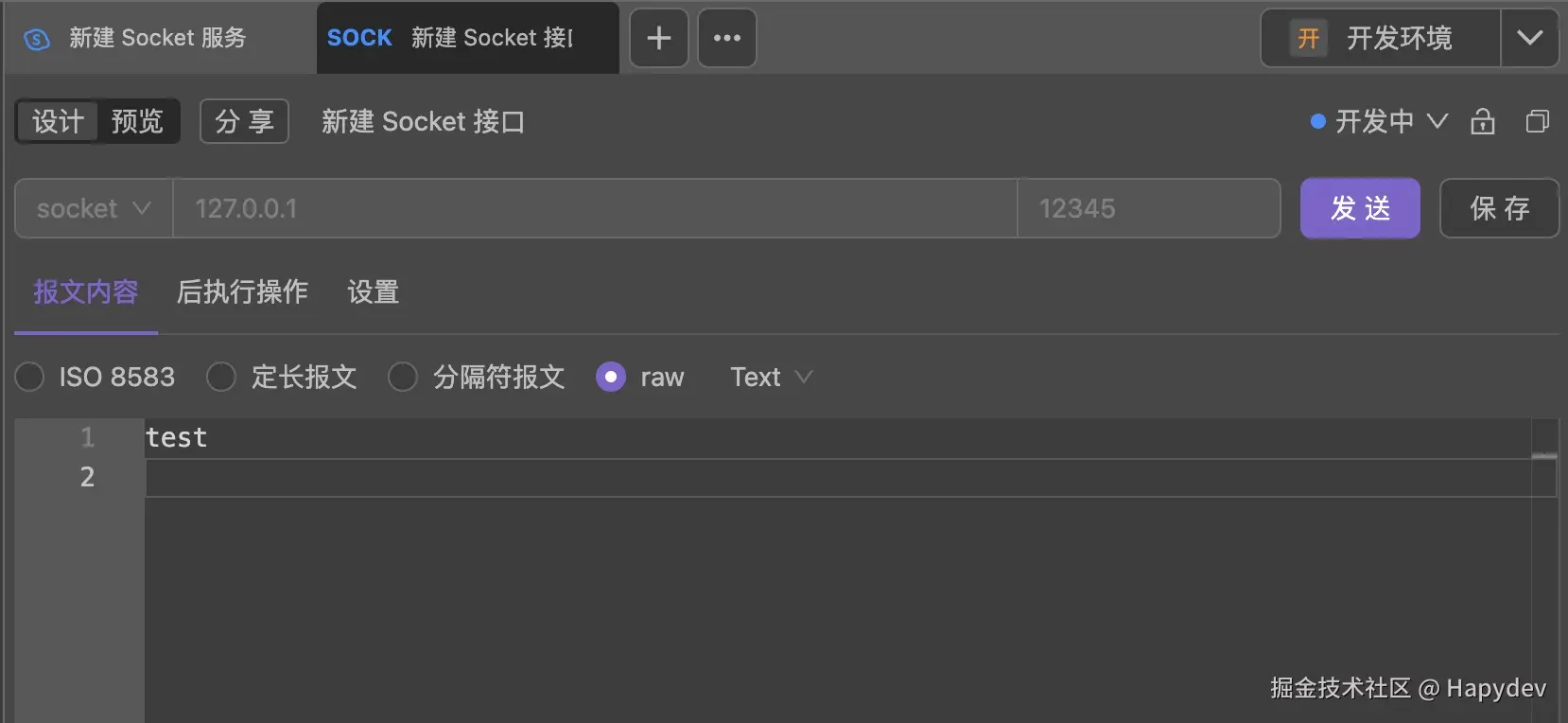Choose the 分隔符报文 radio option
The image size is (1568, 723).
point(403,377)
